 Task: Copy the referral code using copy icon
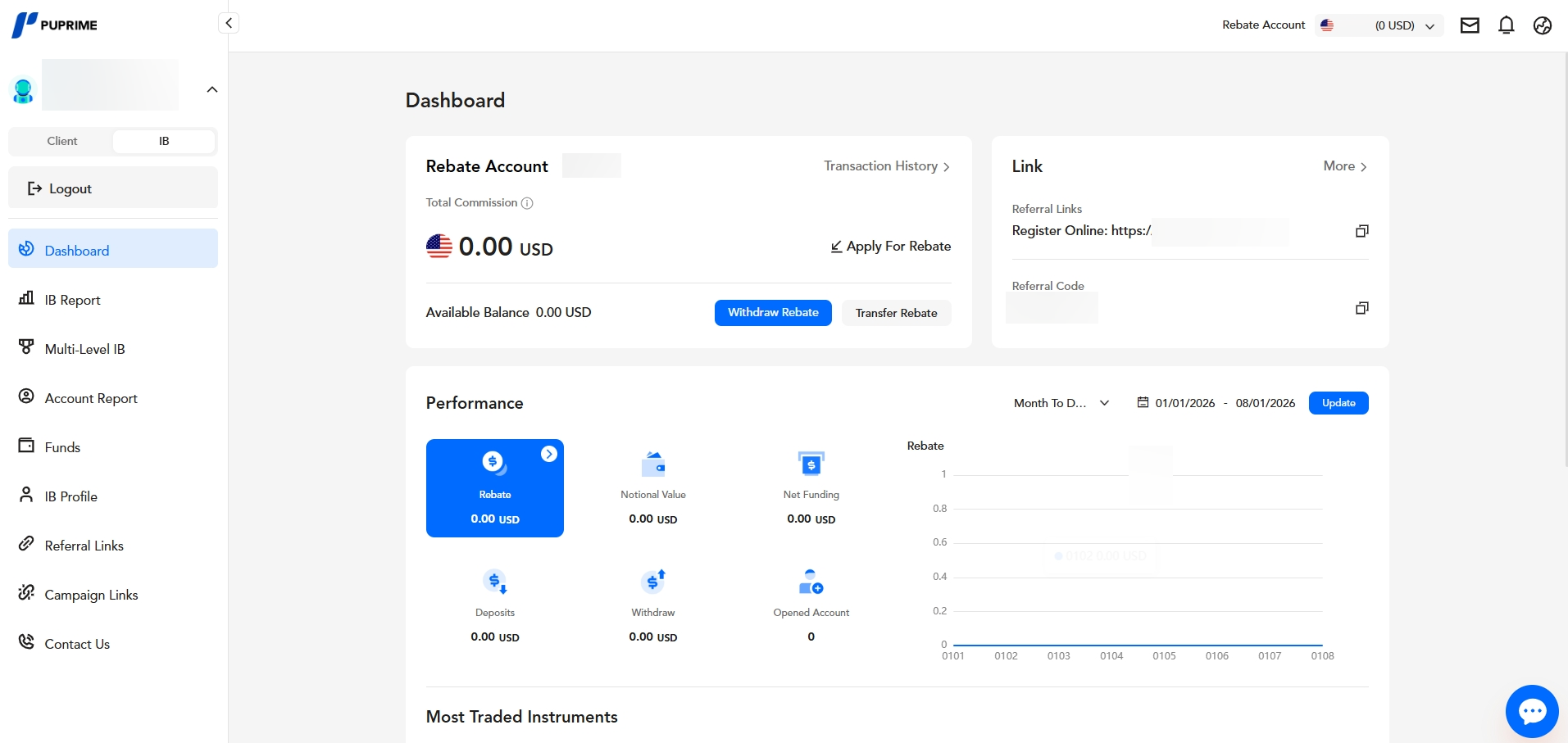click(x=1361, y=308)
